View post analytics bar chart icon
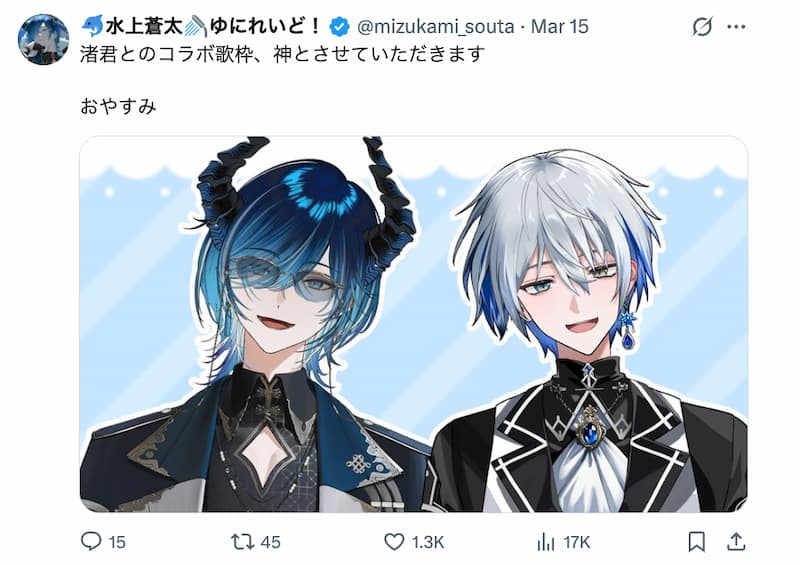This screenshot has height=565, width=800. click(545, 542)
